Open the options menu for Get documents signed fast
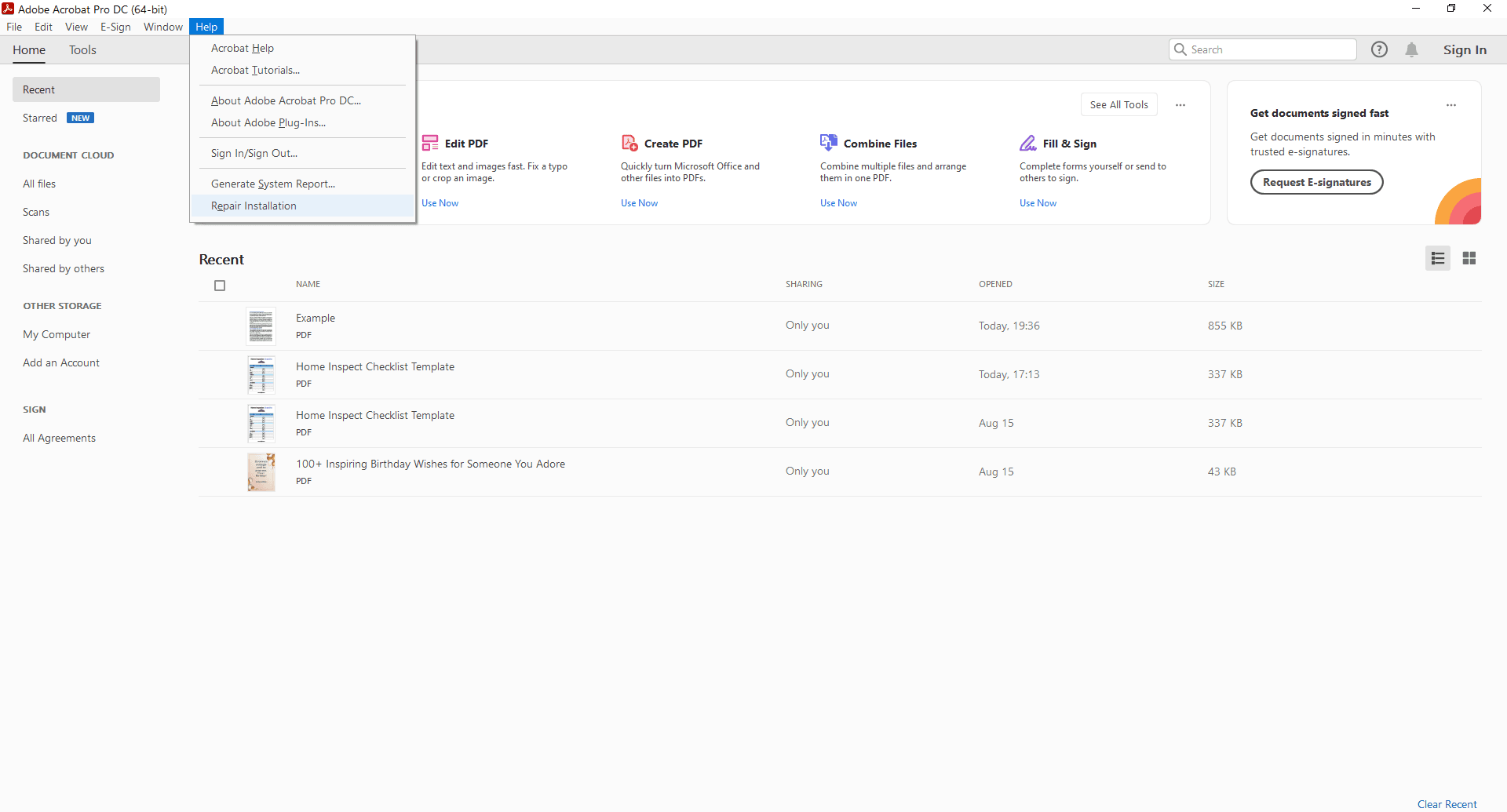The height and width of the screenshot is (812, 1507). tap(1451, 104)
